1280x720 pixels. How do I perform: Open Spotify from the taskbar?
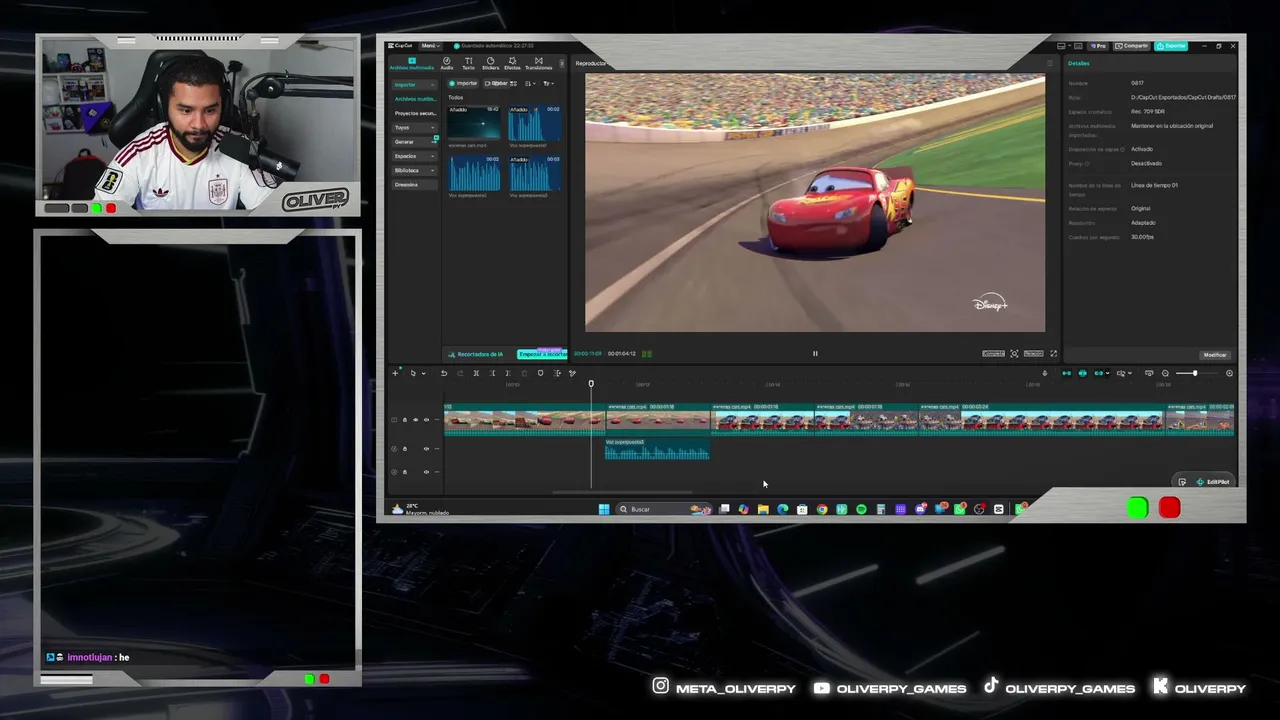[861, 509]
